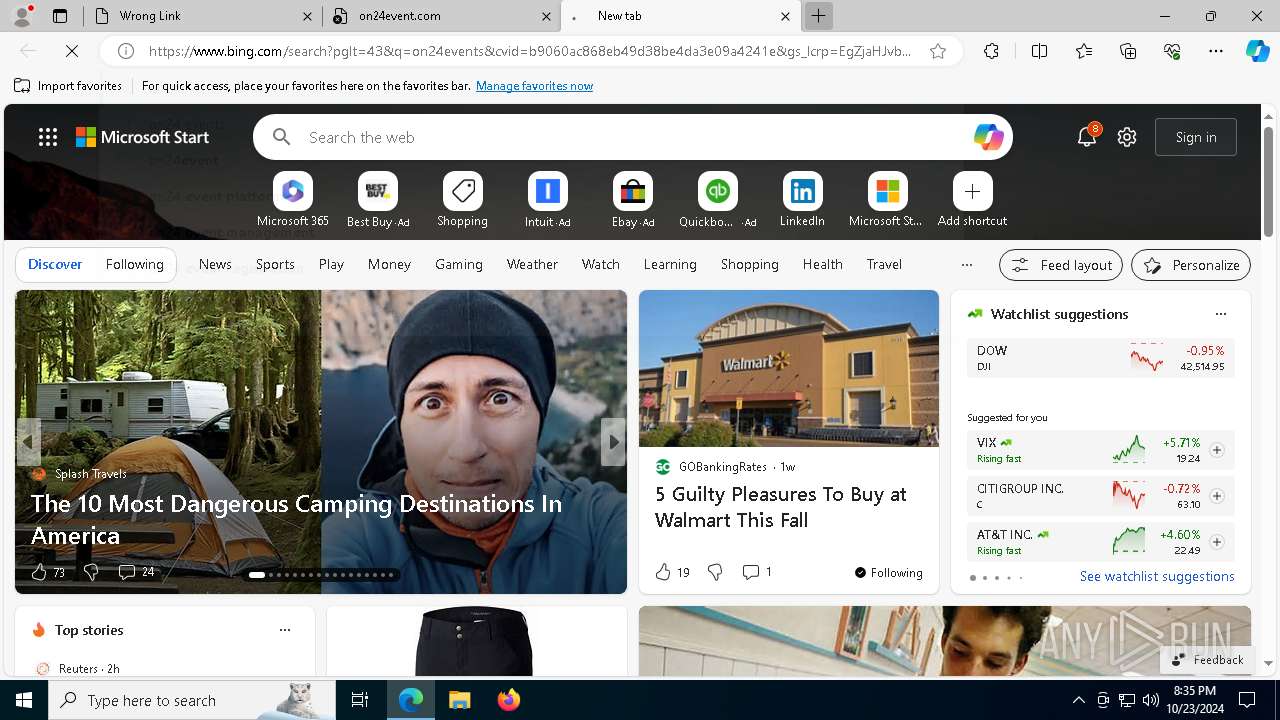Switch to the Following feed tab
The width and height of the screenshot is (1280, 720).
click(134, 264)
